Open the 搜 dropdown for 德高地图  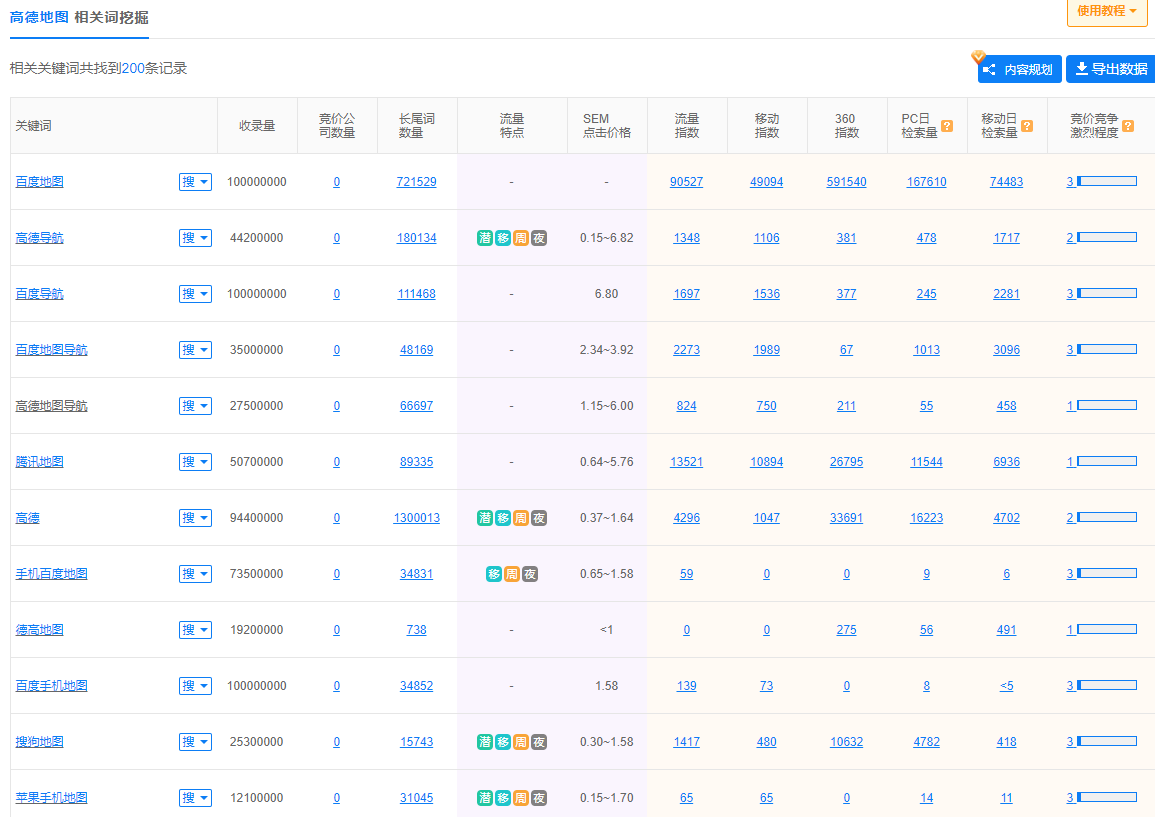195,630
